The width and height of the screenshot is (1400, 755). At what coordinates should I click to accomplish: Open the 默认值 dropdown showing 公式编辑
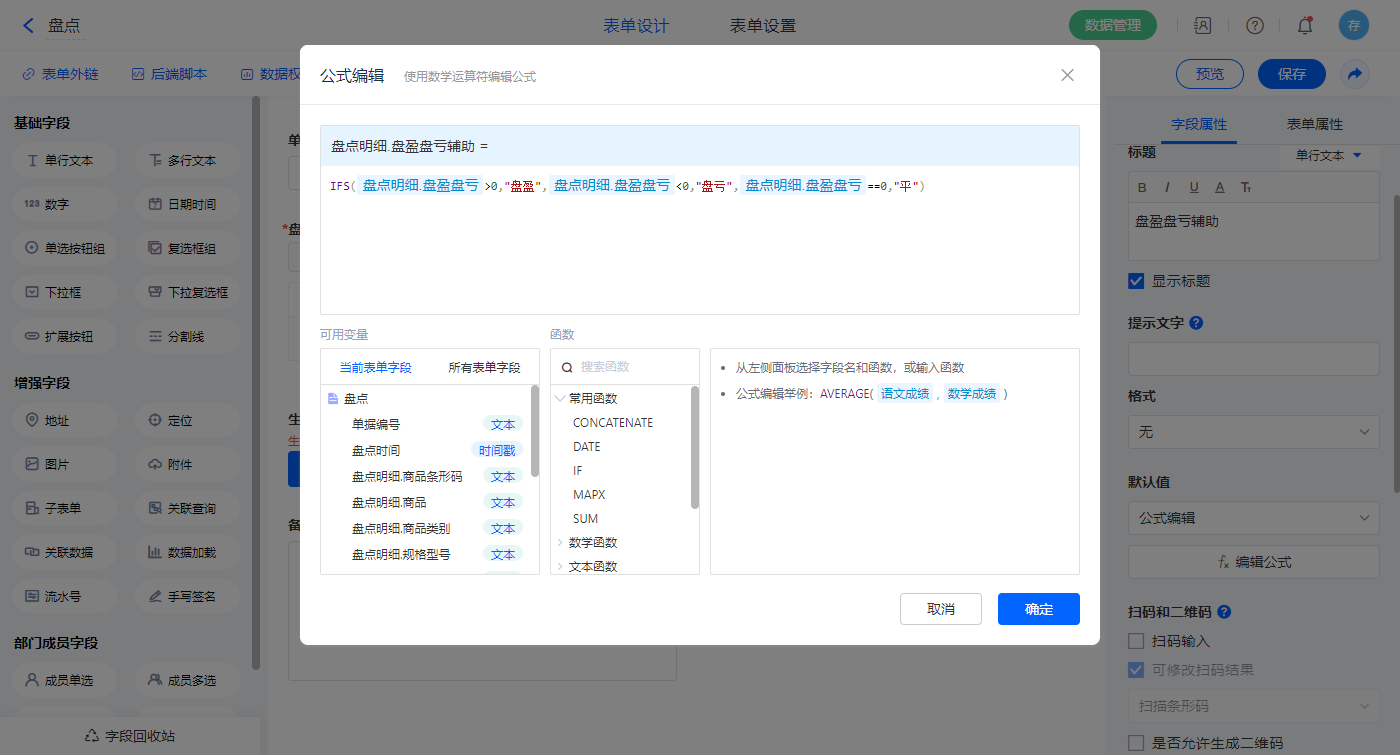point(1253,518)
